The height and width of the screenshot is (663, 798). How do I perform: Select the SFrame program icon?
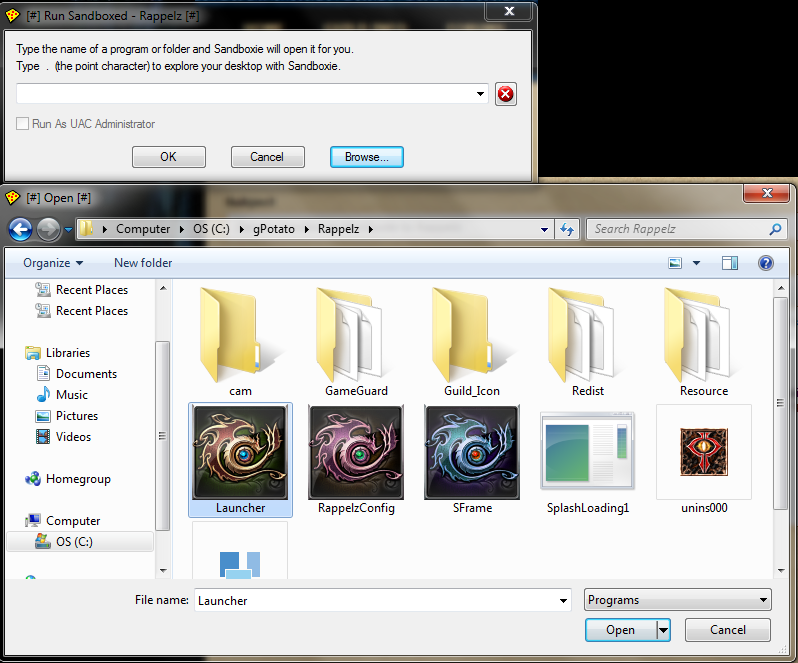click(472, 452)
